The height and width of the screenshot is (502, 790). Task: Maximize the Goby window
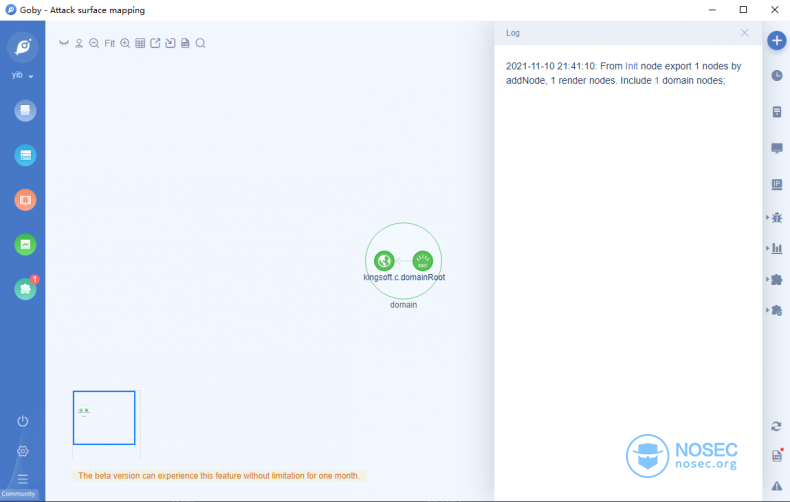pos(743,10)
